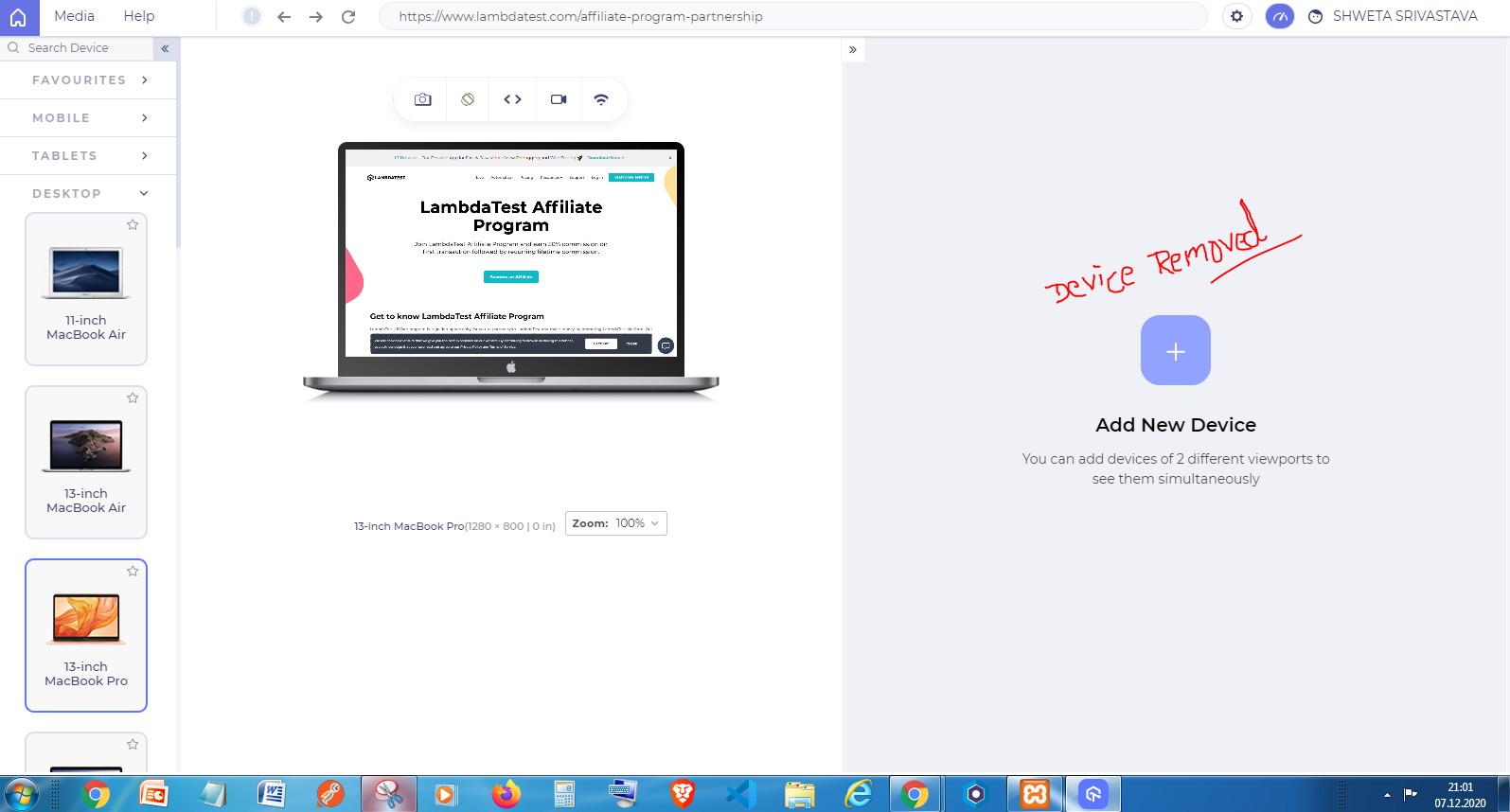The image size is (1510, 812).
Task: Open network throttling via the wifi icon
Action: pyautogui.click(x=601, y=99)
